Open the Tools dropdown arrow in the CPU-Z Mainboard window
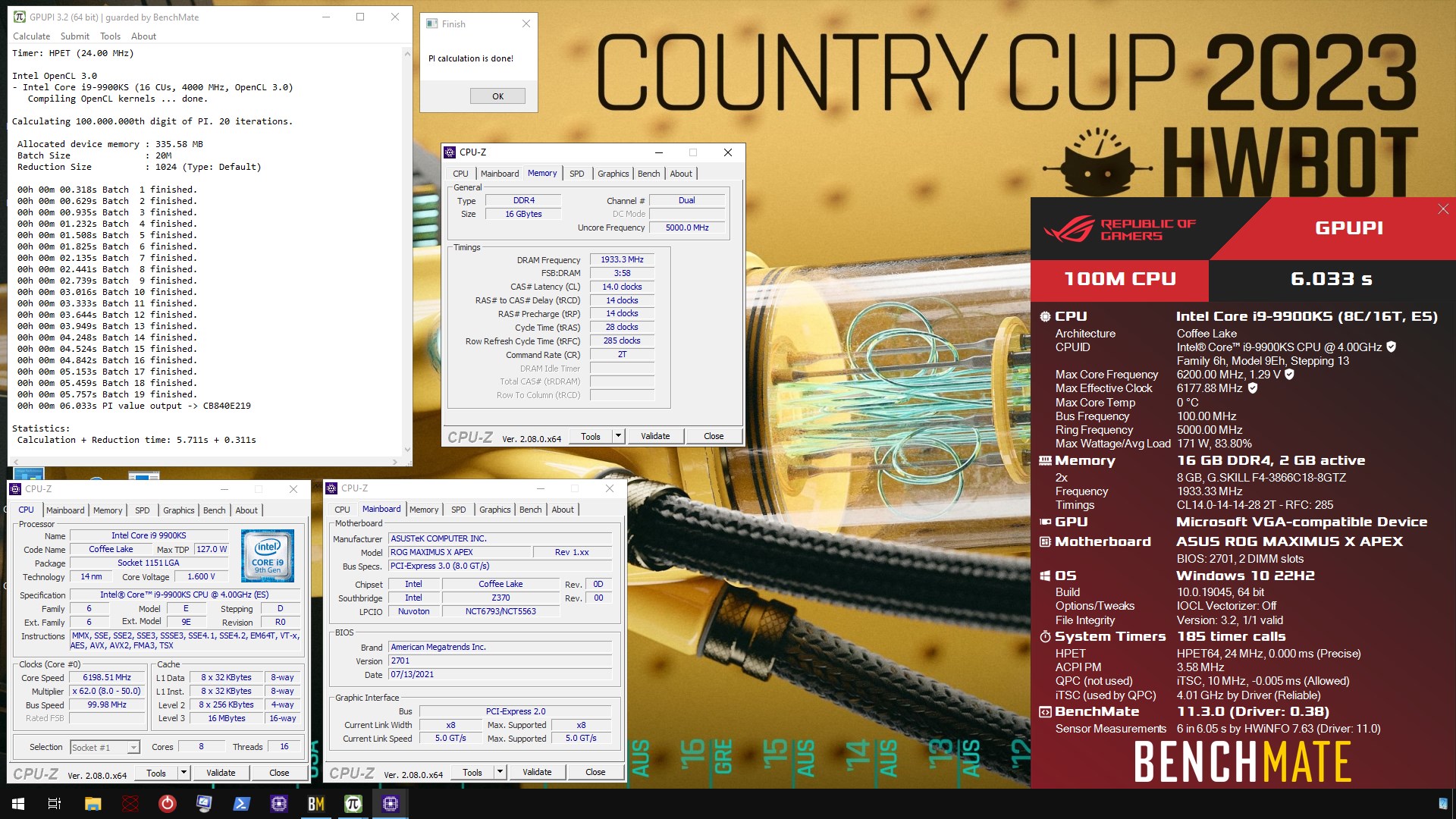1456x819 pixels. click(500, 772)
